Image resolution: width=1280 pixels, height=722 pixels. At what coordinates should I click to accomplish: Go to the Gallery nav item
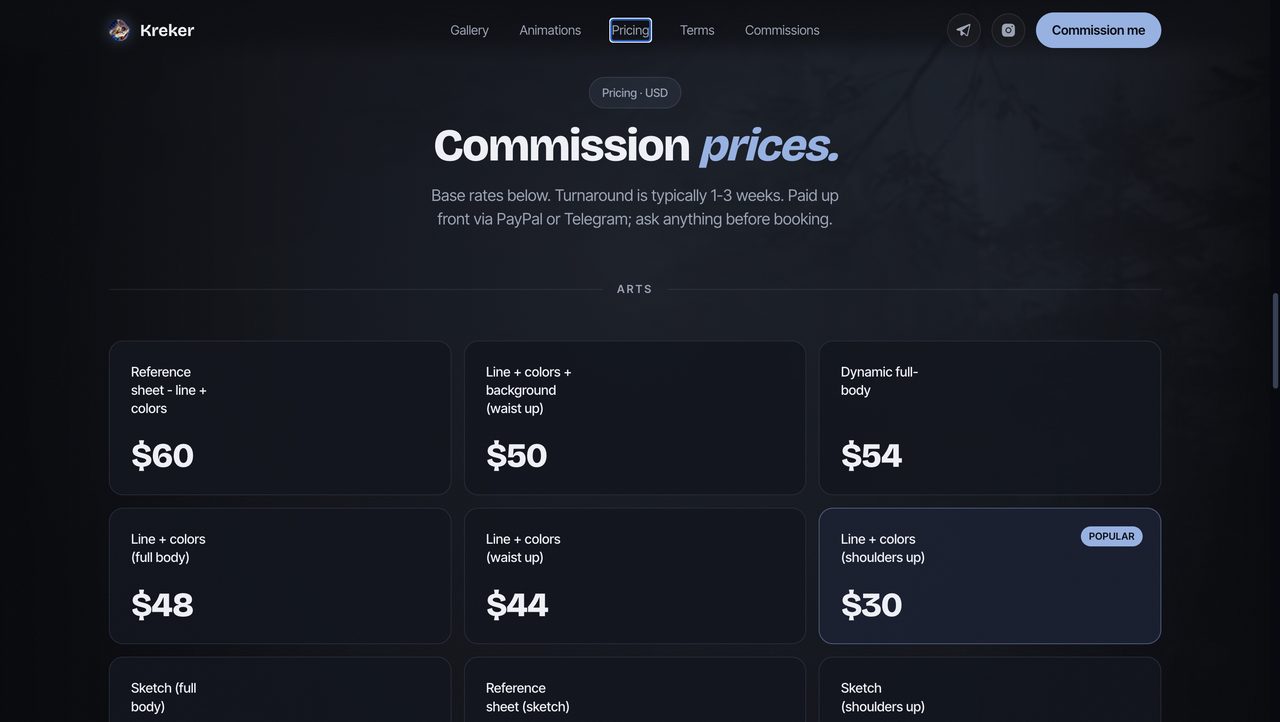click(x=469, y=30)
